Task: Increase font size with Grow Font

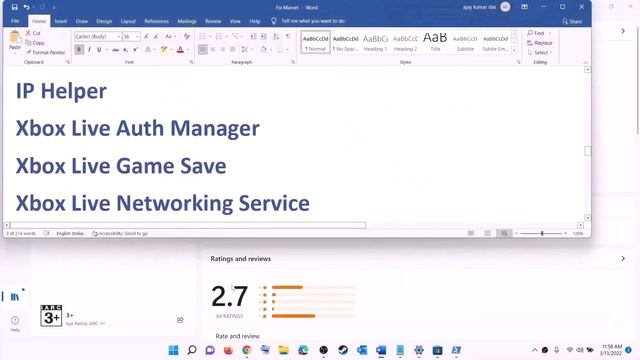Action: (x=147, y=36)
